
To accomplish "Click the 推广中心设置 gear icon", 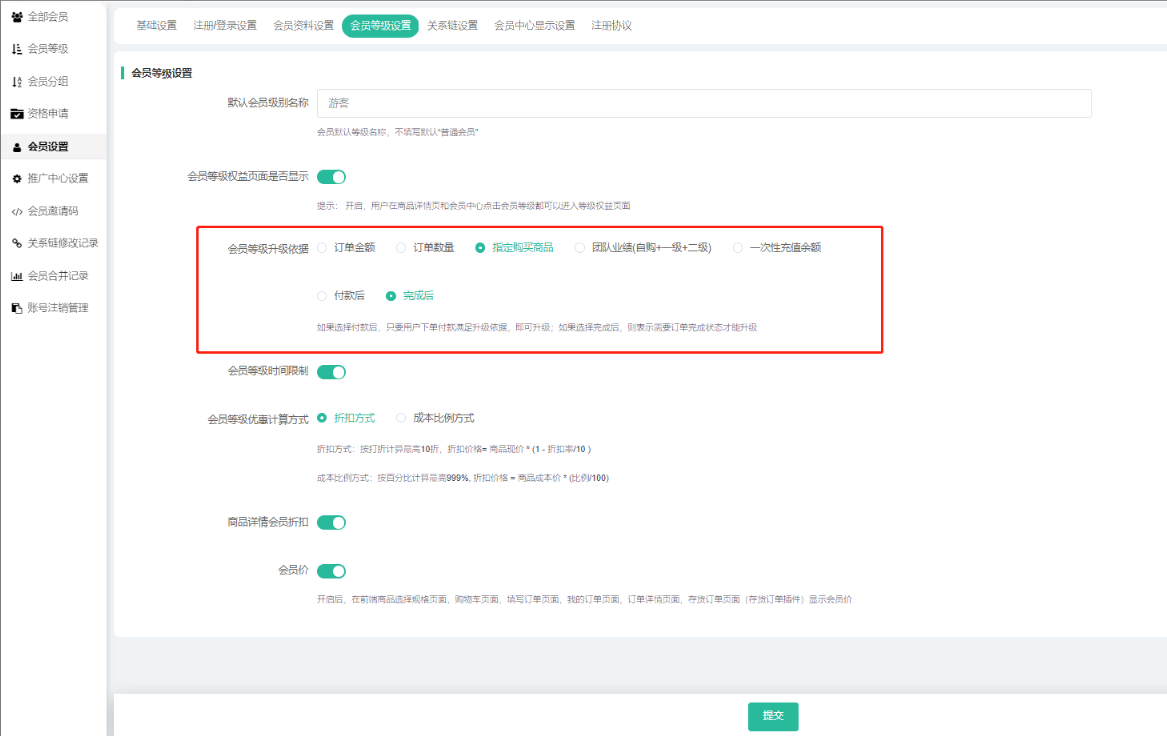I will pyautogui.click(x=17, y=179).
